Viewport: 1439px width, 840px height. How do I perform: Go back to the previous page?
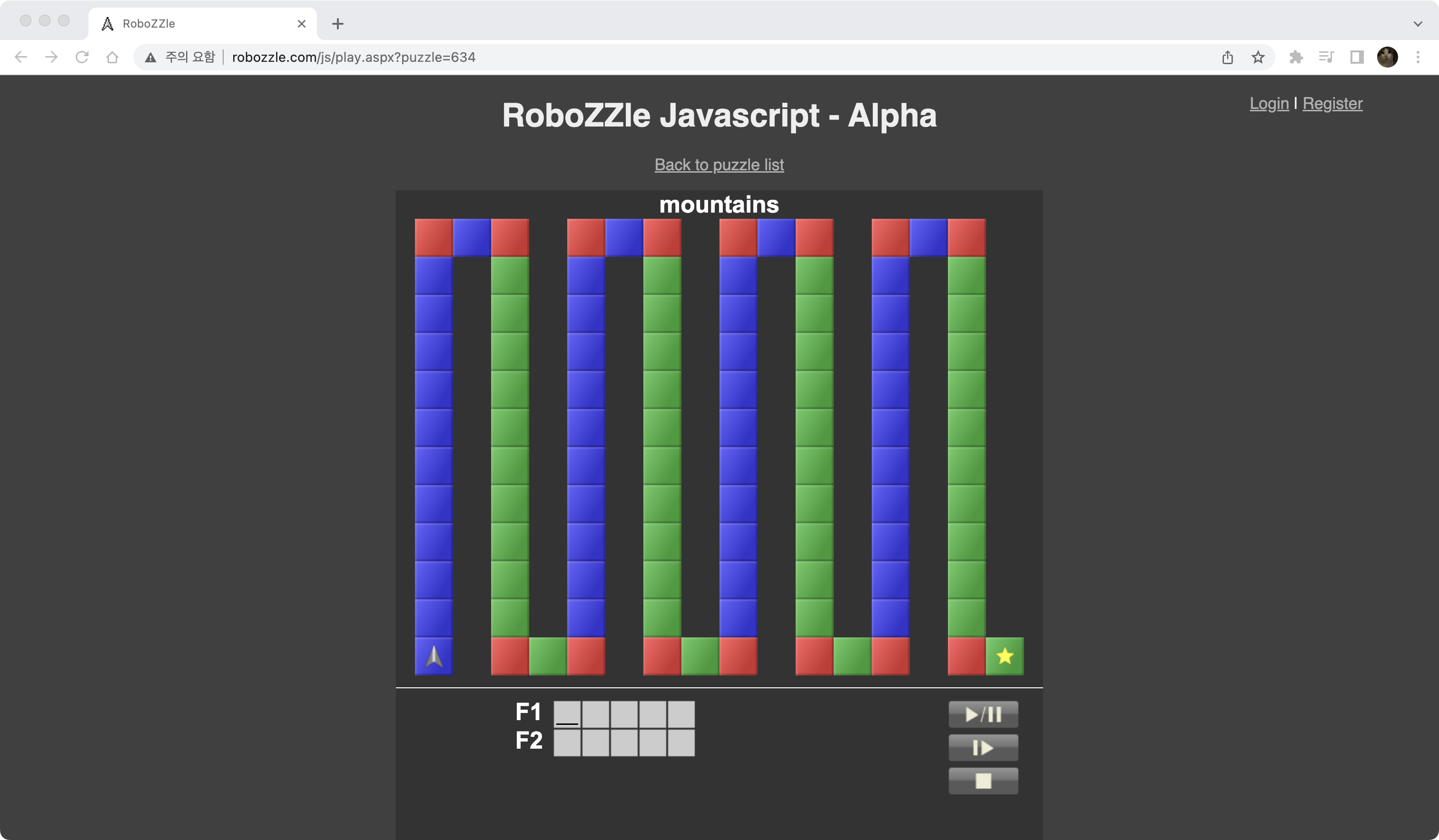(x=21, y=57)
